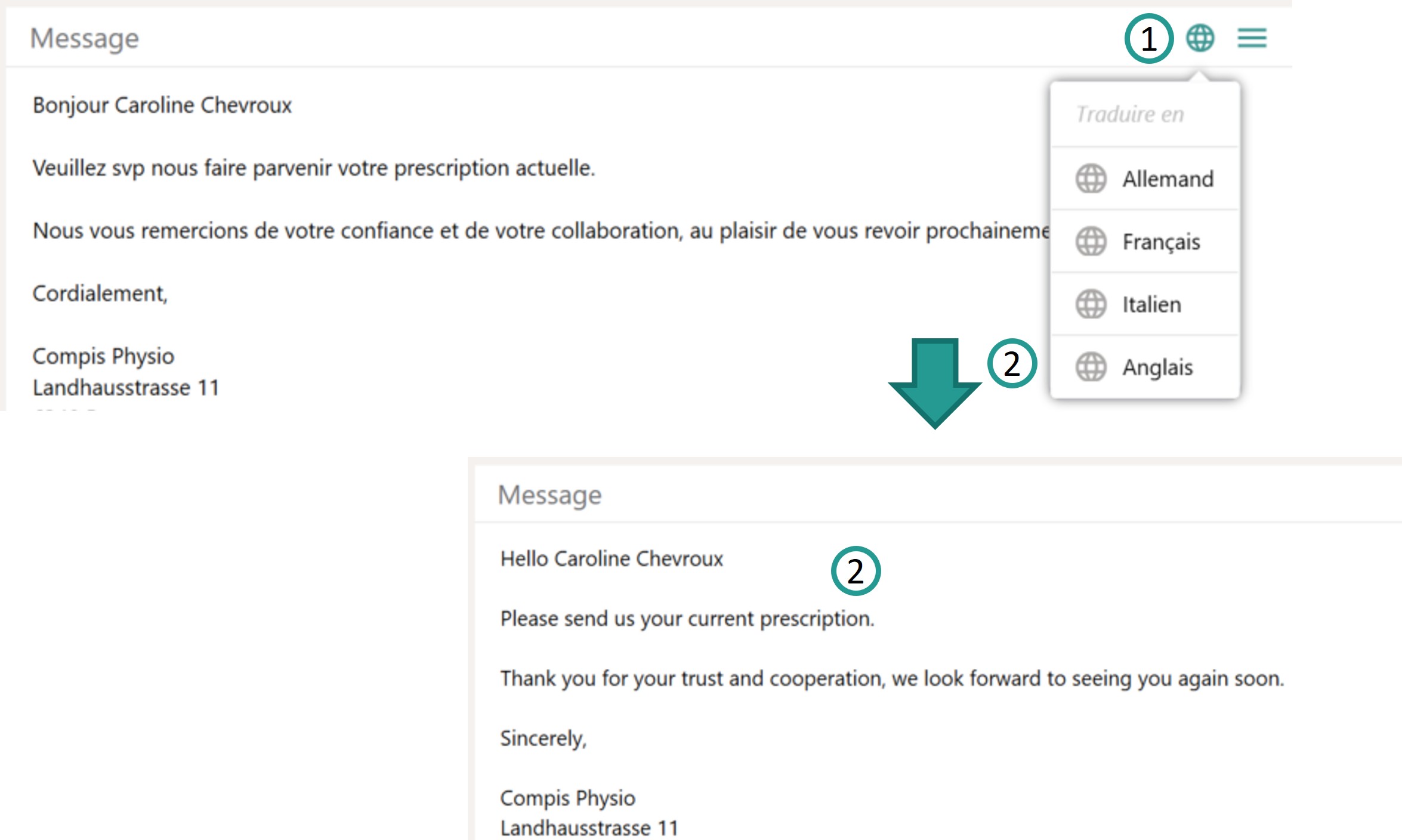Choose Français from the translate menu

point(1161,242)
